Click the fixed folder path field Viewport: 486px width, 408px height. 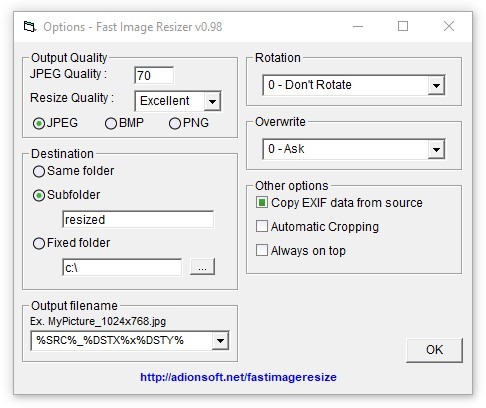(x=122, y=267)
